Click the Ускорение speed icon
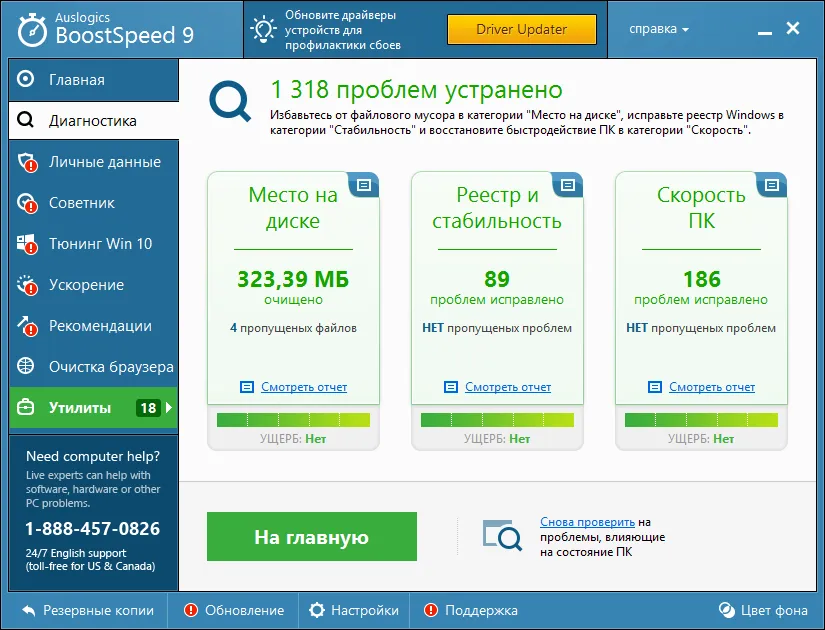 [27, 285]
